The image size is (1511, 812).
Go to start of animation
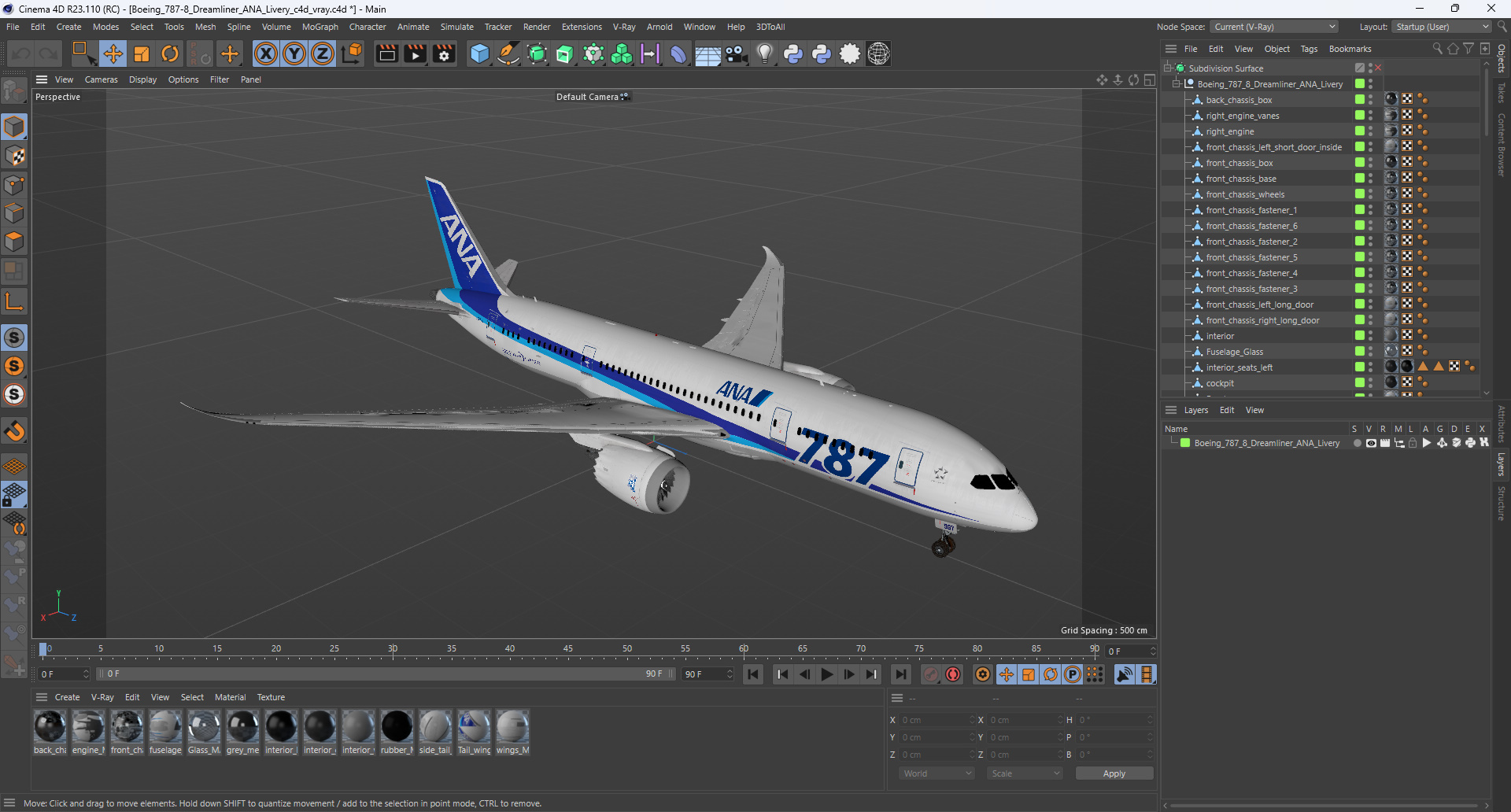(x=753, y=674)
